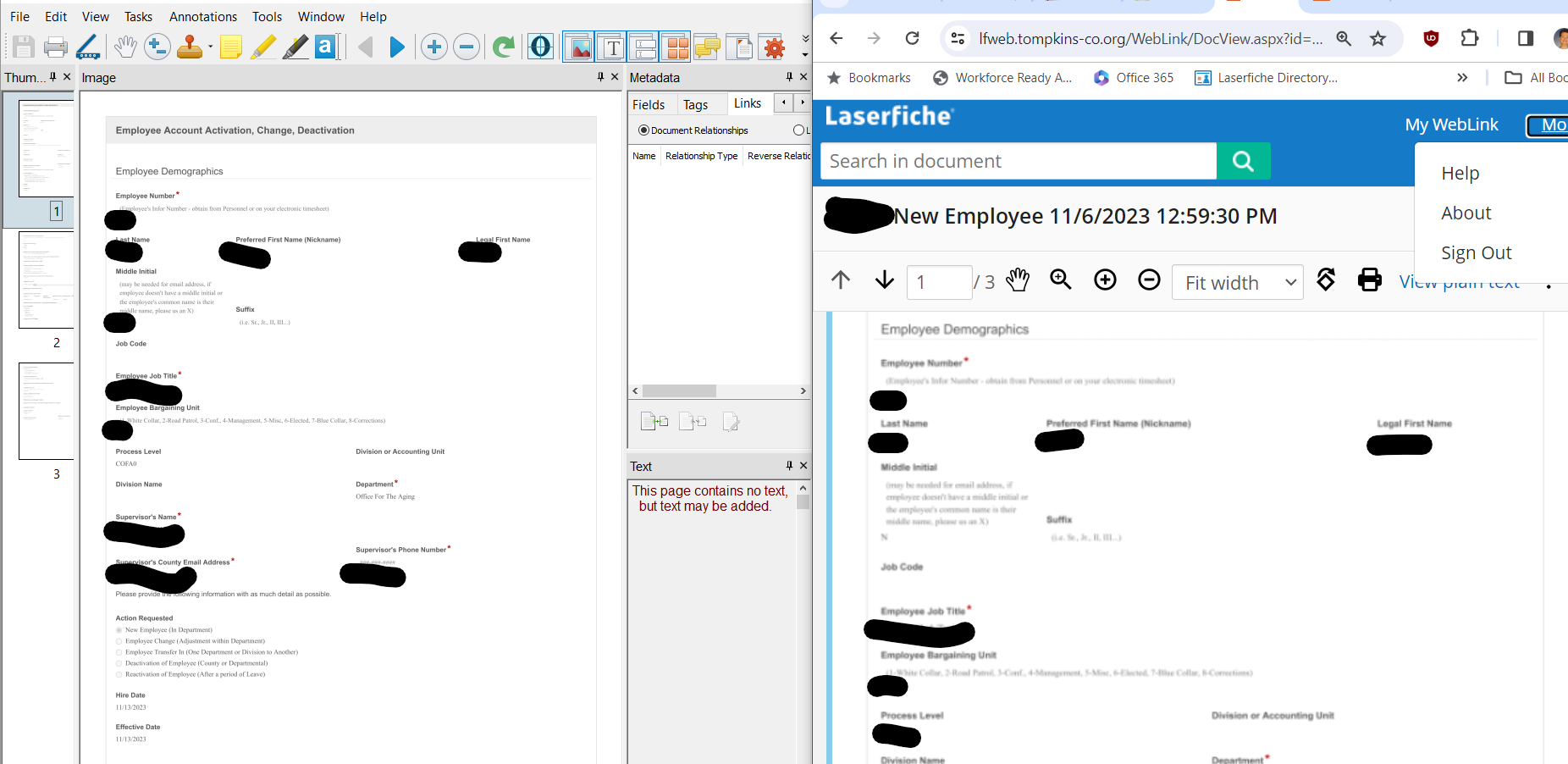Screen dimensions: 1568x764
Task: Click the red gear options icon
Action: pos(774,47)
